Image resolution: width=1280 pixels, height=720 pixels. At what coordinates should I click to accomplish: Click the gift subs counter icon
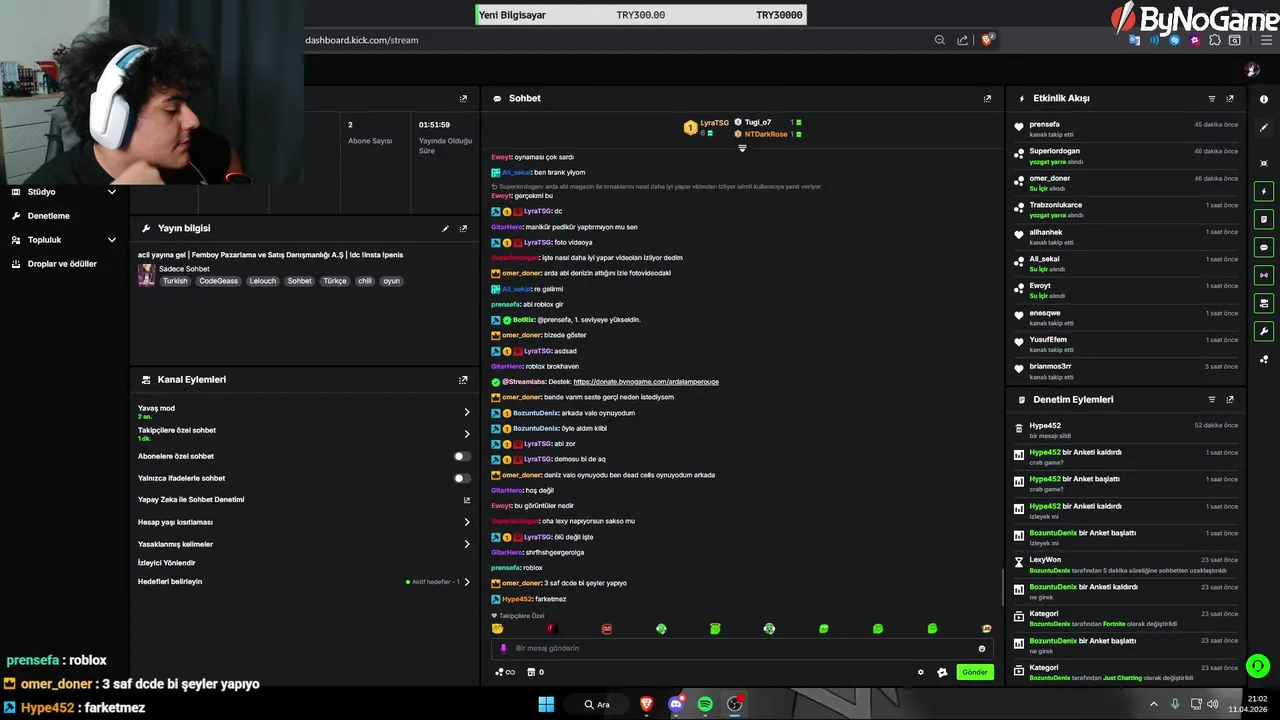[536, 672]
